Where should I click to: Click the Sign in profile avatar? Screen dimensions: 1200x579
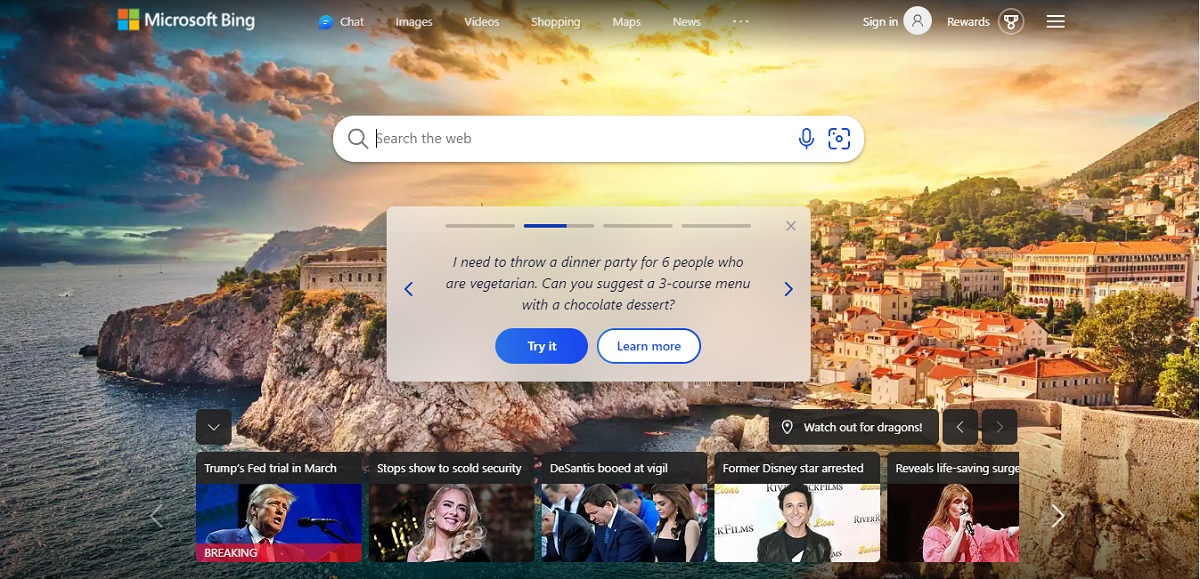(917, 21)
